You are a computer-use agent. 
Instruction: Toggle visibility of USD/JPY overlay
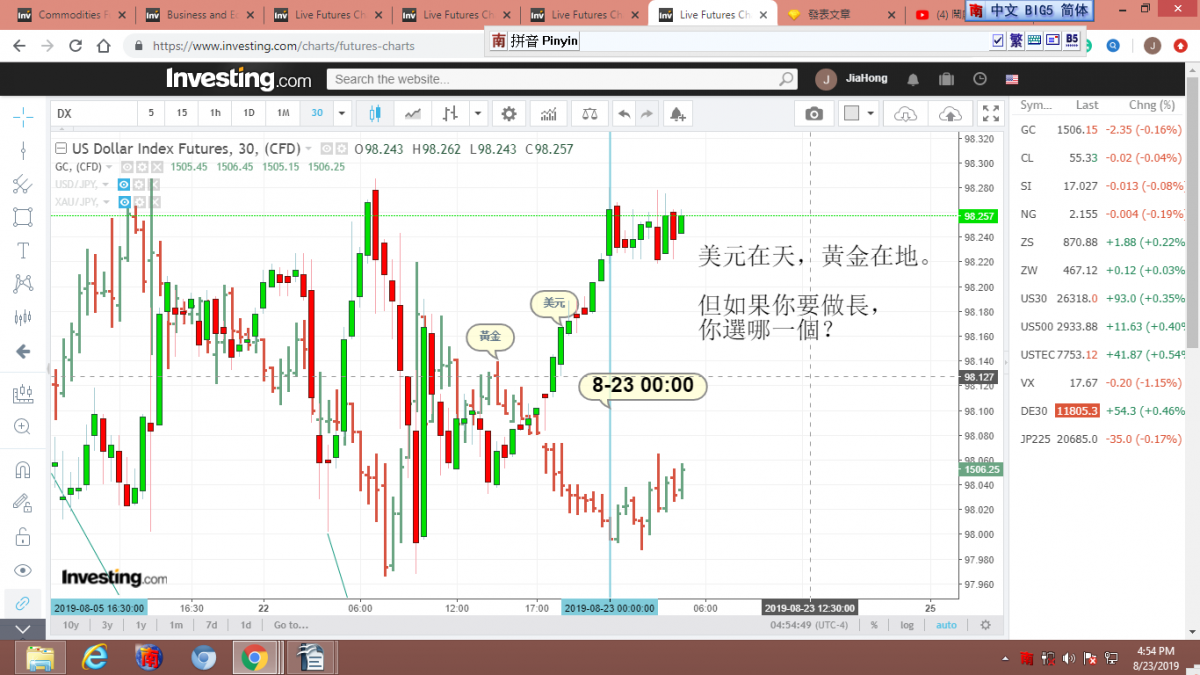click(125, 184)
